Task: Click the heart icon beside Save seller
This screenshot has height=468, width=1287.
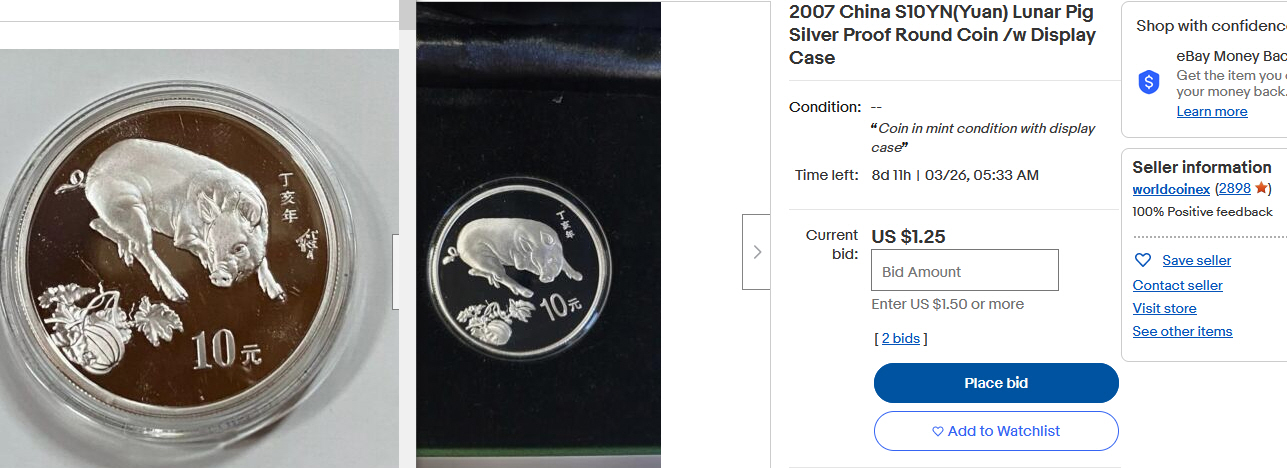Action: 1143,260
